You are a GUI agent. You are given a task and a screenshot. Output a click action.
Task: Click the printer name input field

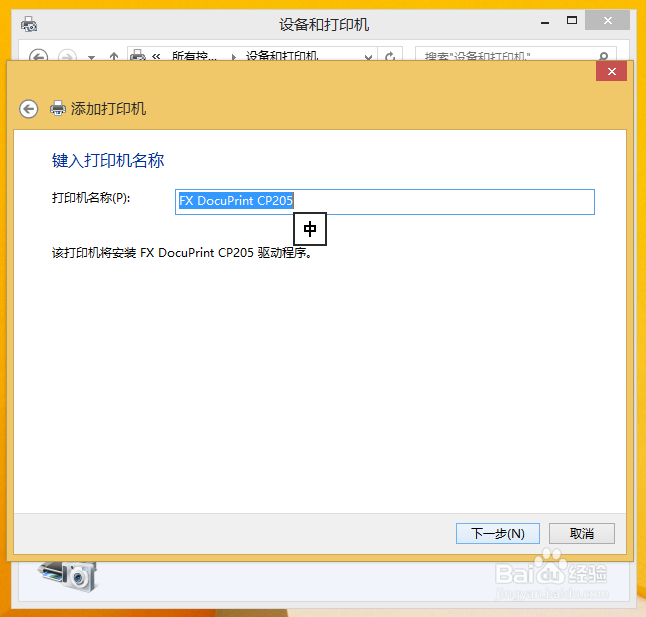point(385,202)
